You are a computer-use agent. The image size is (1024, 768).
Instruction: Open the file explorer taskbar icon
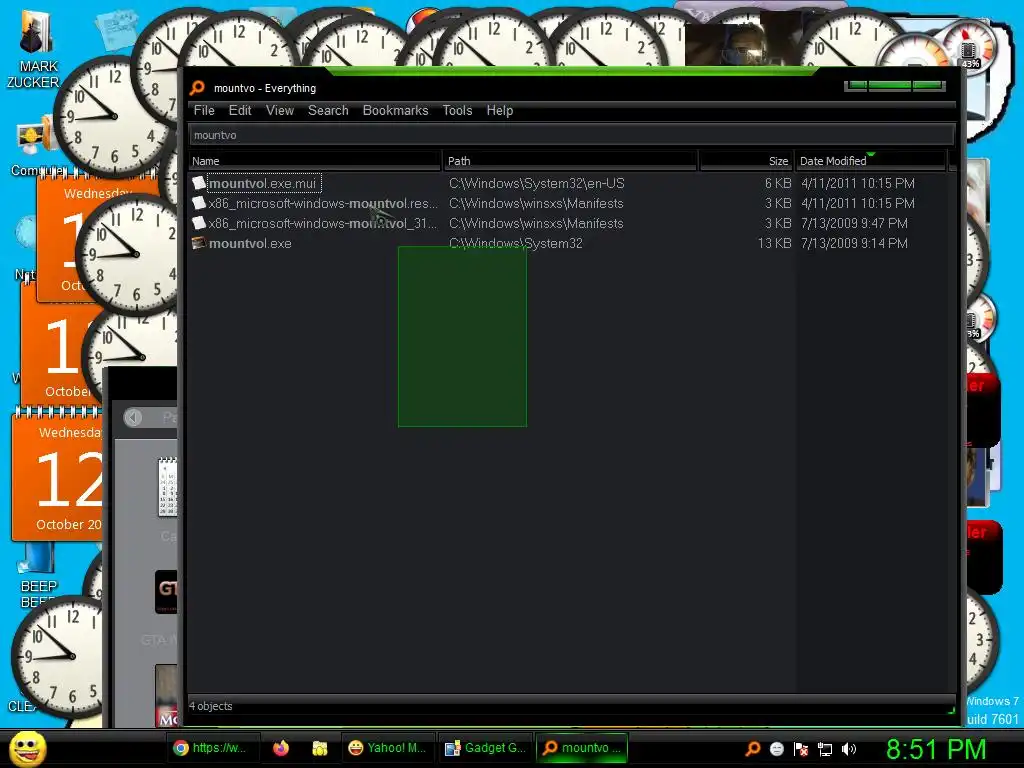319,748
